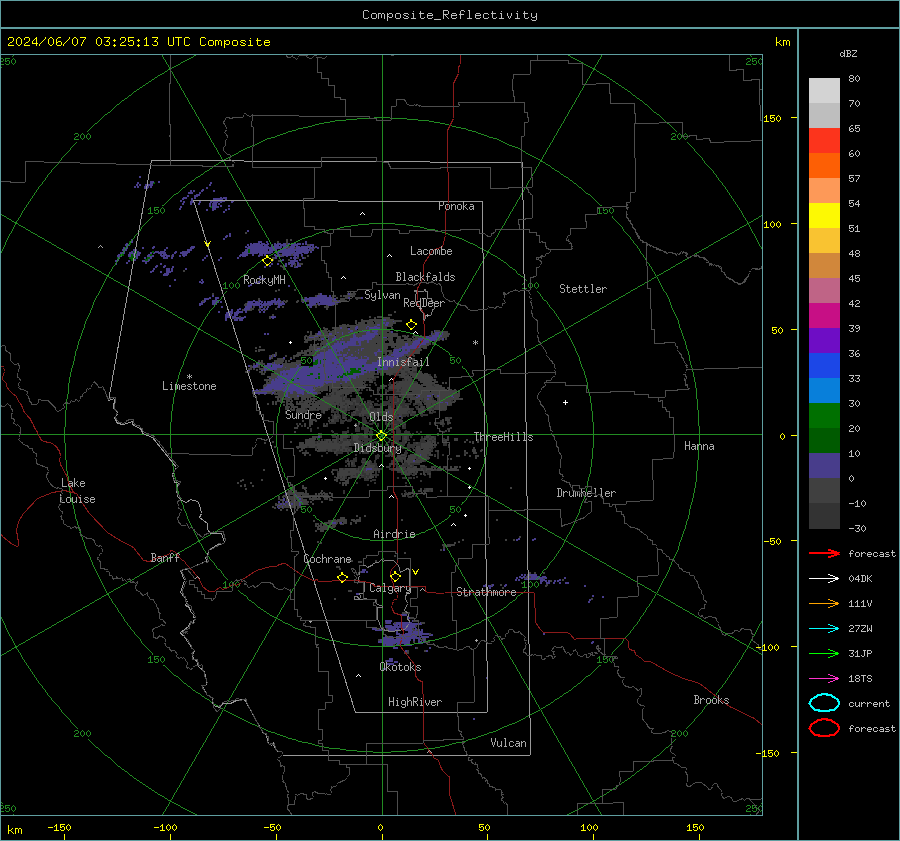Screen dimensions: 900x841
Task: Click the white 04DK arrow symbol
Action: 824,579
